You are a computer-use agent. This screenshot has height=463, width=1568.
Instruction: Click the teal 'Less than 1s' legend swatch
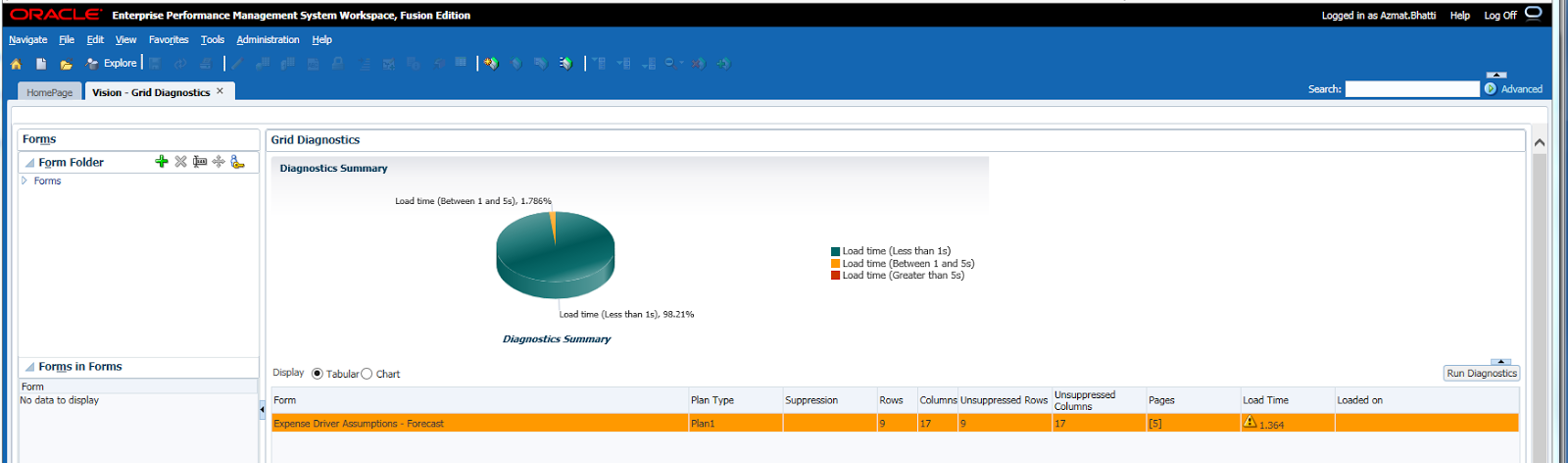pos(835,251)
